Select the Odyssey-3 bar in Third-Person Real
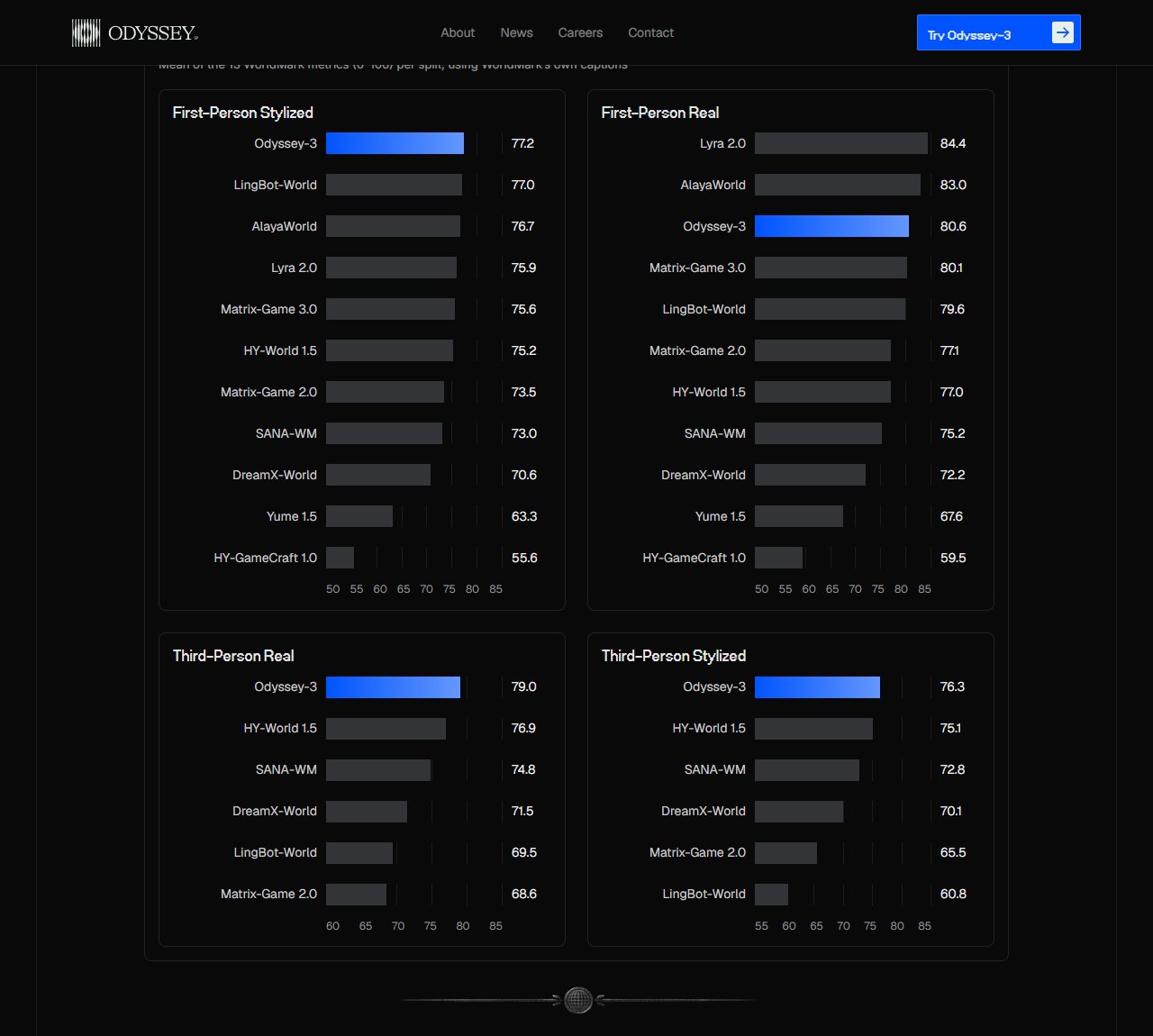The image size is (1153, 1036). tap(393, 686)
